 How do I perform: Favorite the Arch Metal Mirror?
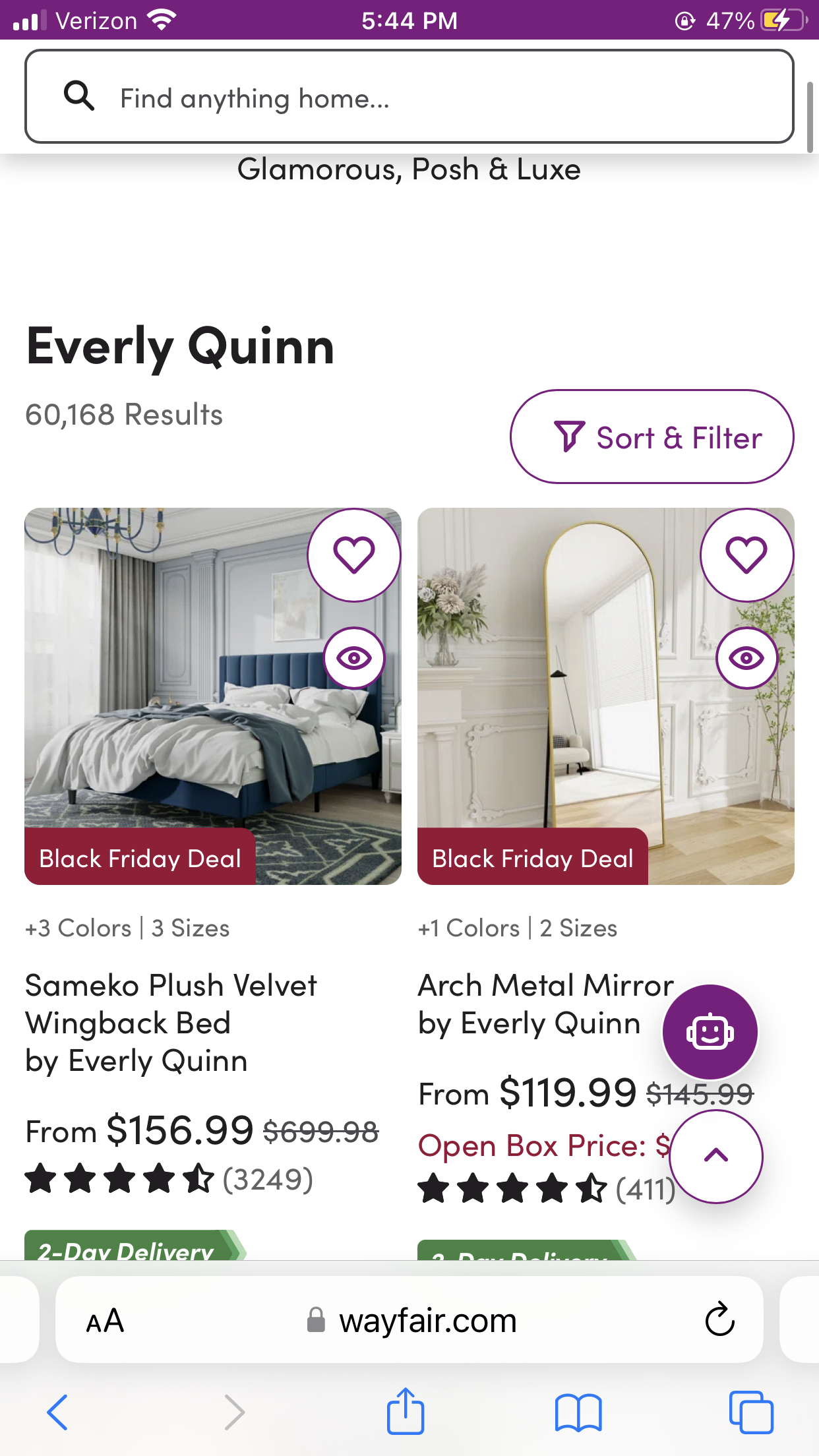coord(746,556)
